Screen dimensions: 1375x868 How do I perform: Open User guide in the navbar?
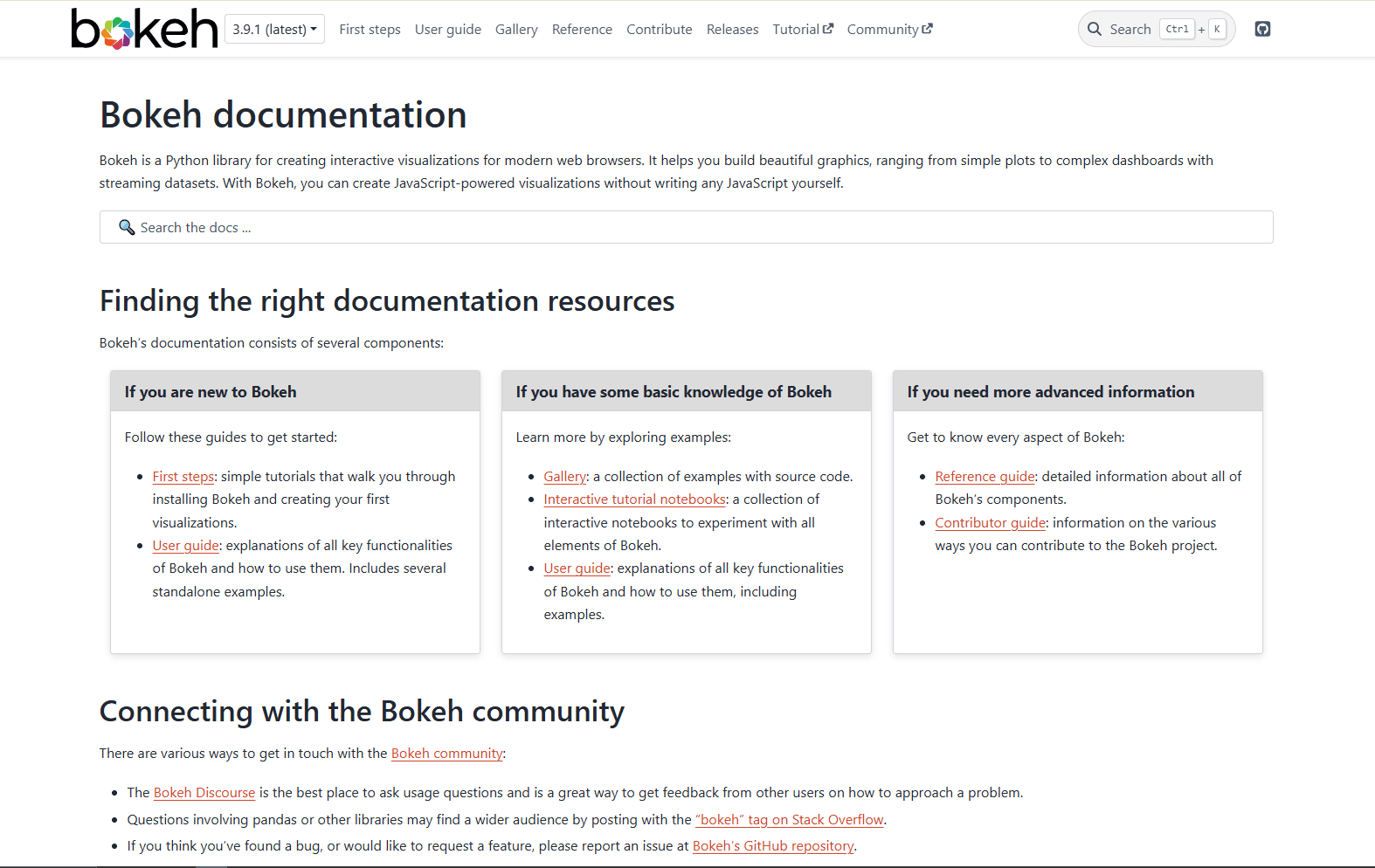pyautogui.click(x=448, y=29)
